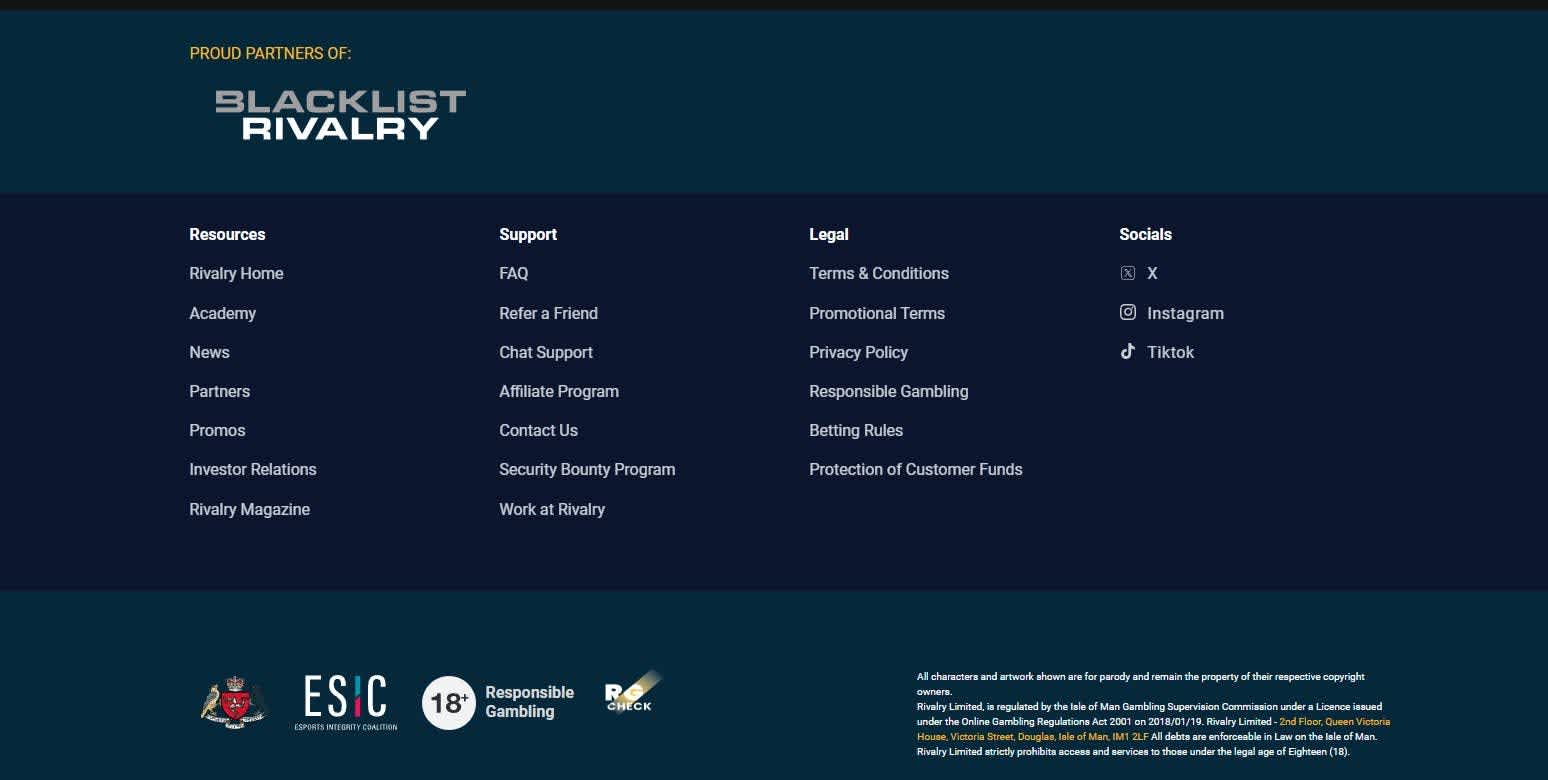Open Security Bounty Program link
The width and height of the screenshot is (1548, 780).
(x=587, y=469)
